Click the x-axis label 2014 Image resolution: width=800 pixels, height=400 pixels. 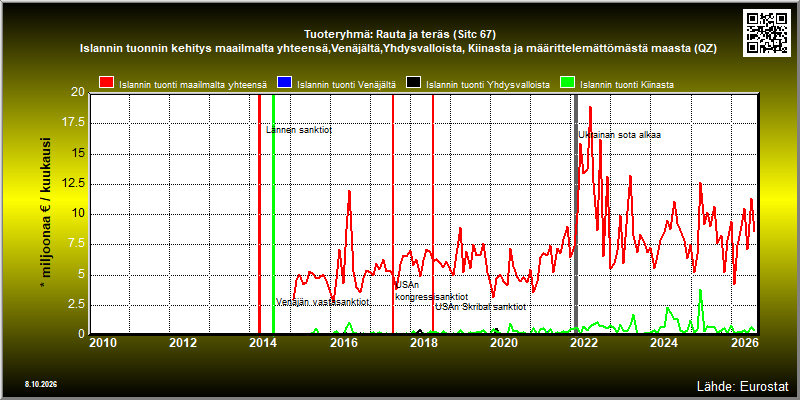pyautogui.click(x=263, y=342)
